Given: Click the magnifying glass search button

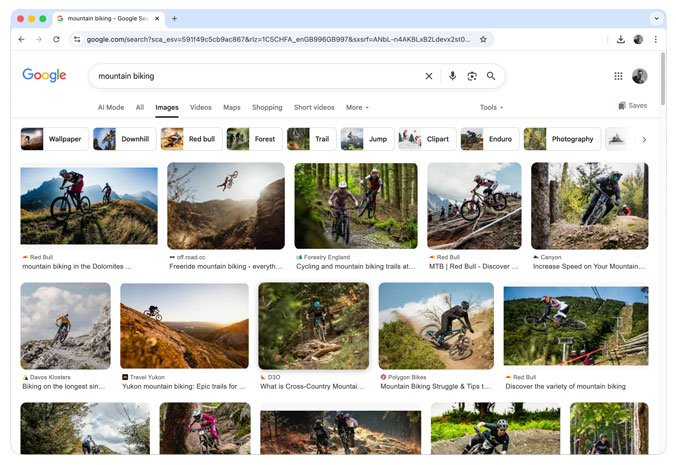Looking at the screenshot, I should [491, 76].
